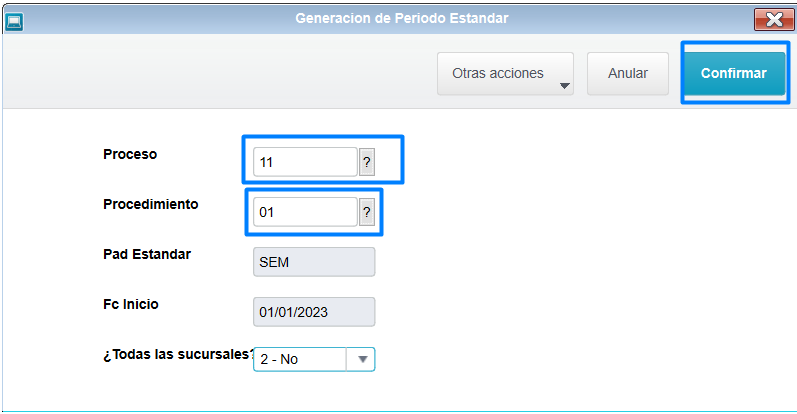Open the Procedimiento lookup question-mark button
The height and width of the screenshot is (414, 797).
(366, 212)
